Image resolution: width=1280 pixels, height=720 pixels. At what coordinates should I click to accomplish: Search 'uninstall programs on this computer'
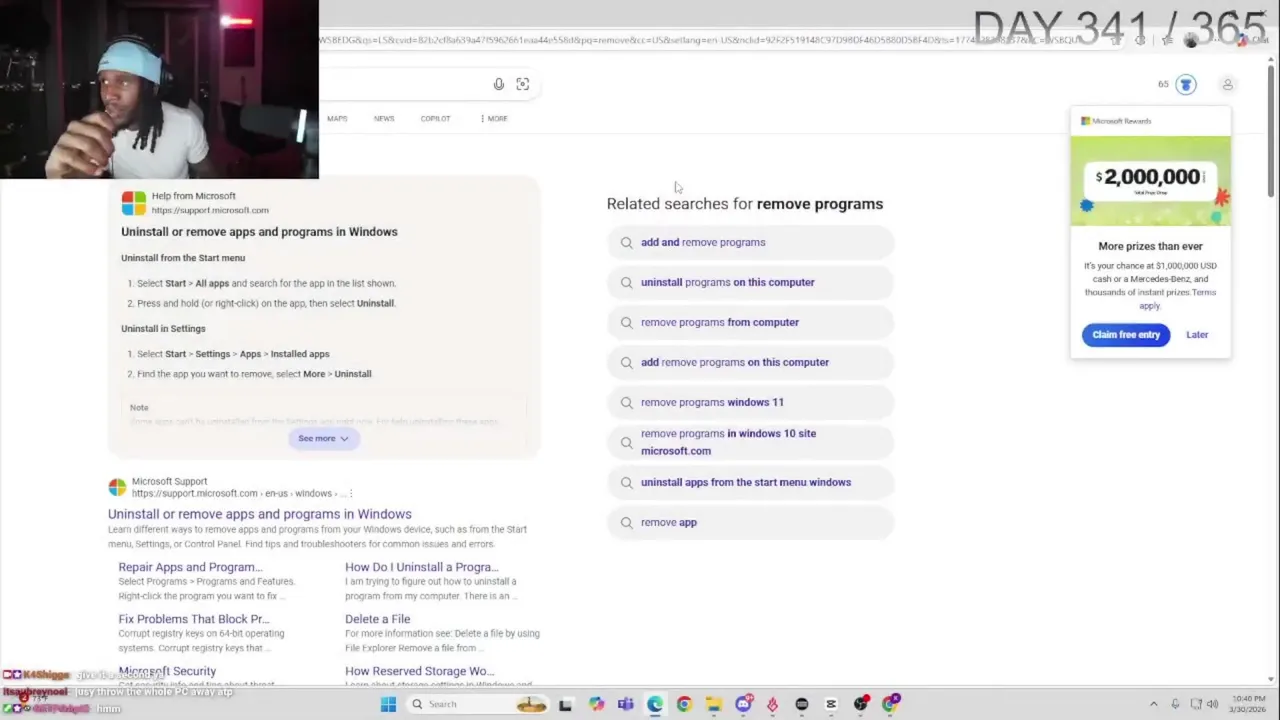click(750, 282)
